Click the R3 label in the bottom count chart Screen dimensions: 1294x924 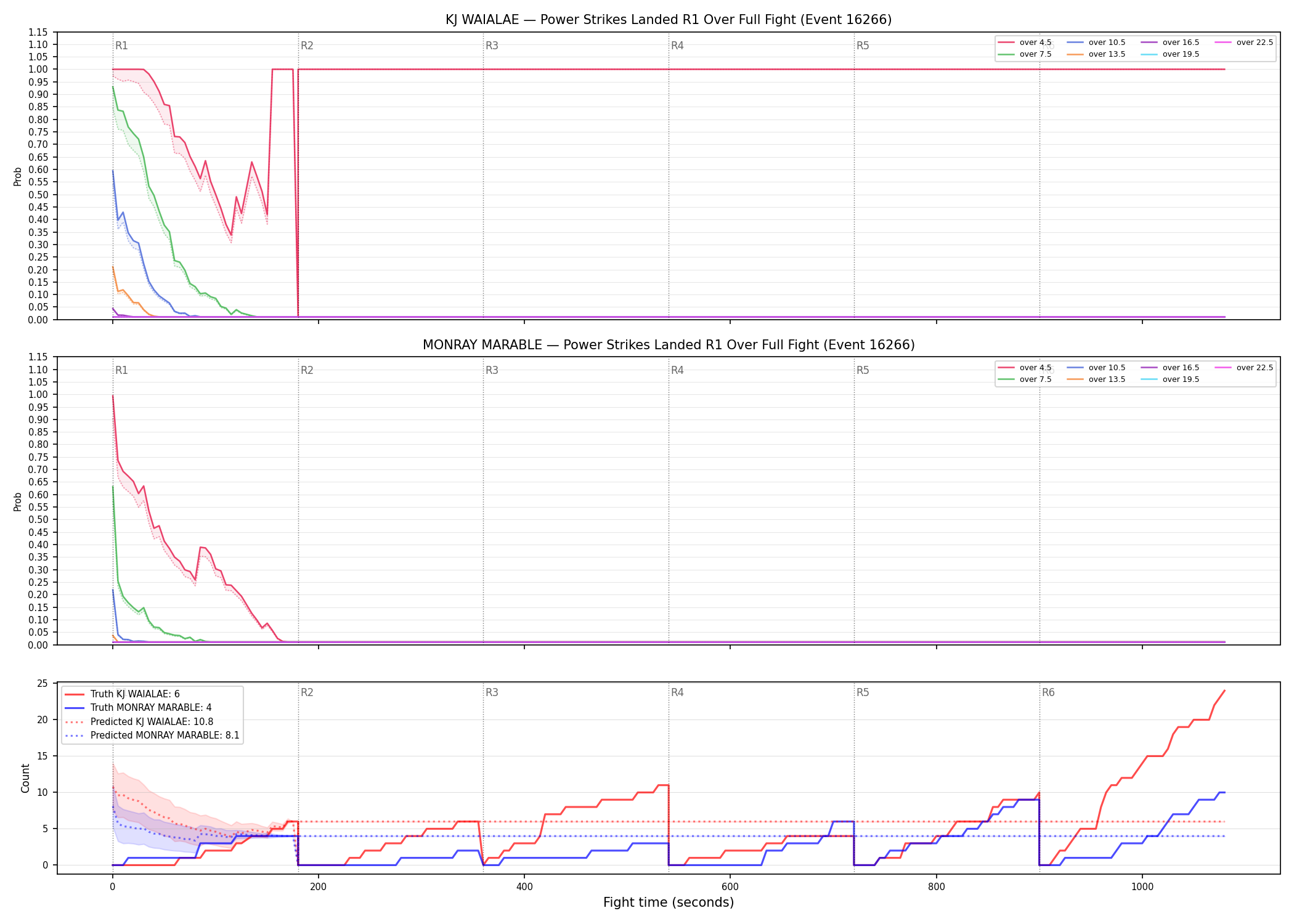[492, 692]
